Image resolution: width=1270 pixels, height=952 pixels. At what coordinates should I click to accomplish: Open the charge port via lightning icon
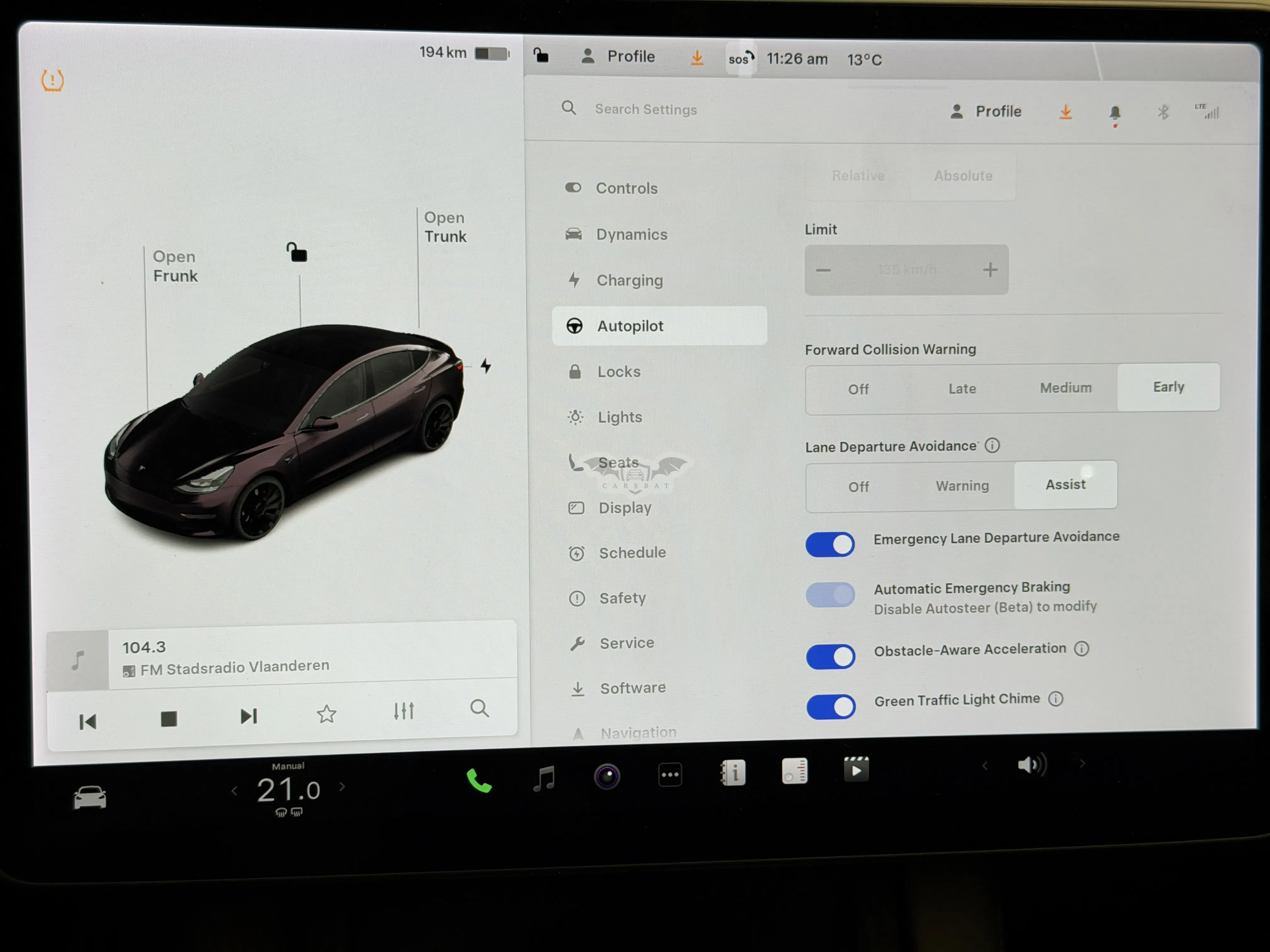486,365
